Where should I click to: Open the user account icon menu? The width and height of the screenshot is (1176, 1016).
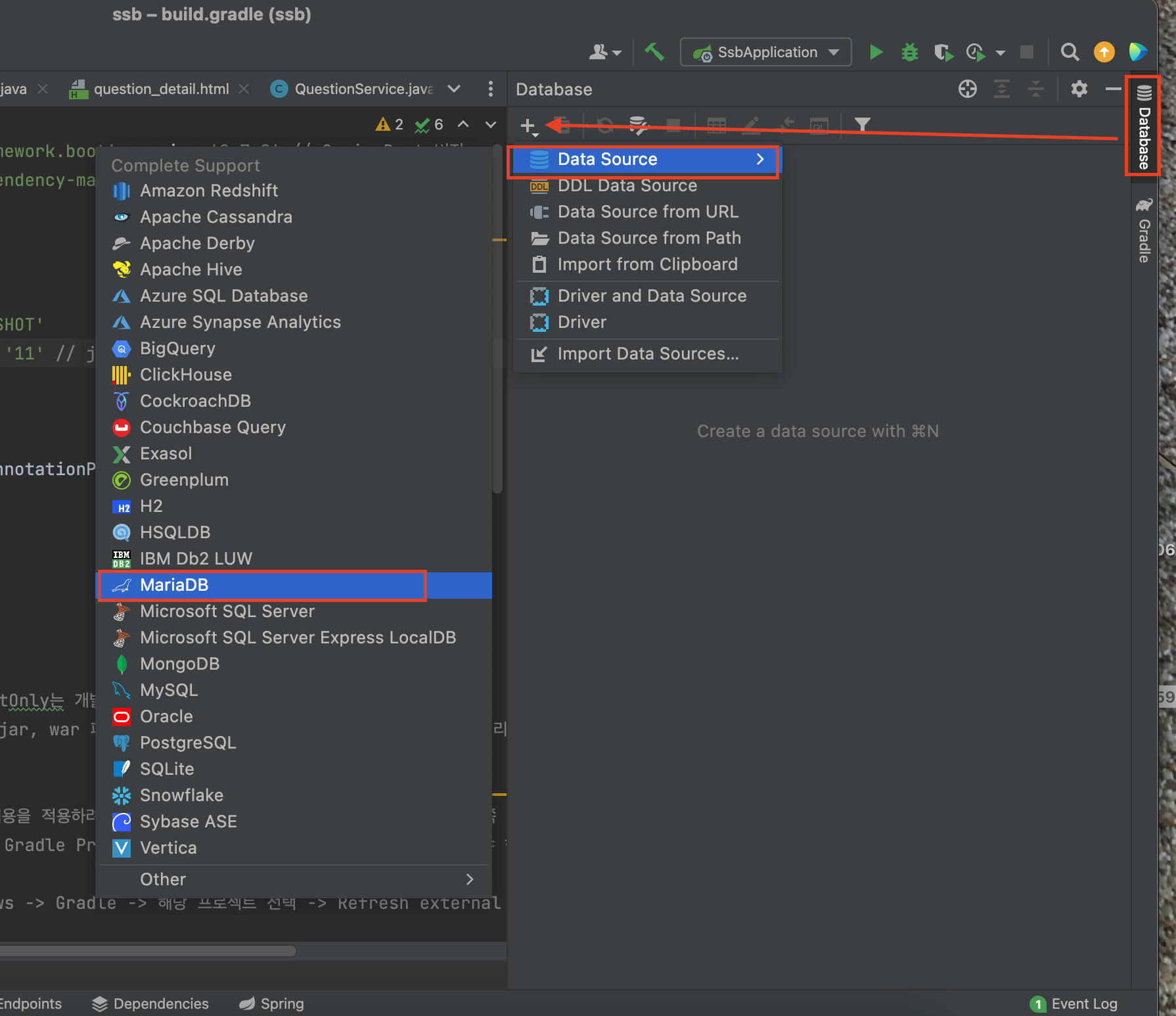(604, 52)
